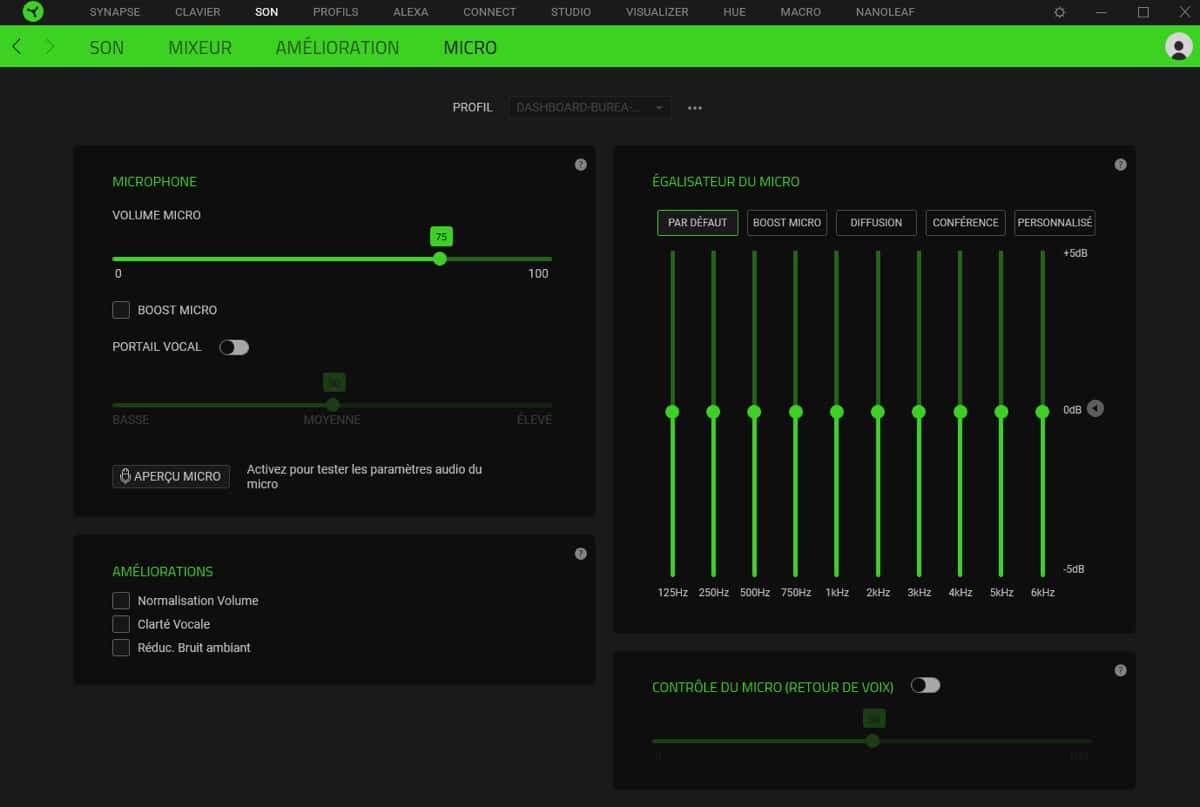This screenshot has height=807, width=1200.
Task: Open Synapse settings gear
Action: point(1060,12)
